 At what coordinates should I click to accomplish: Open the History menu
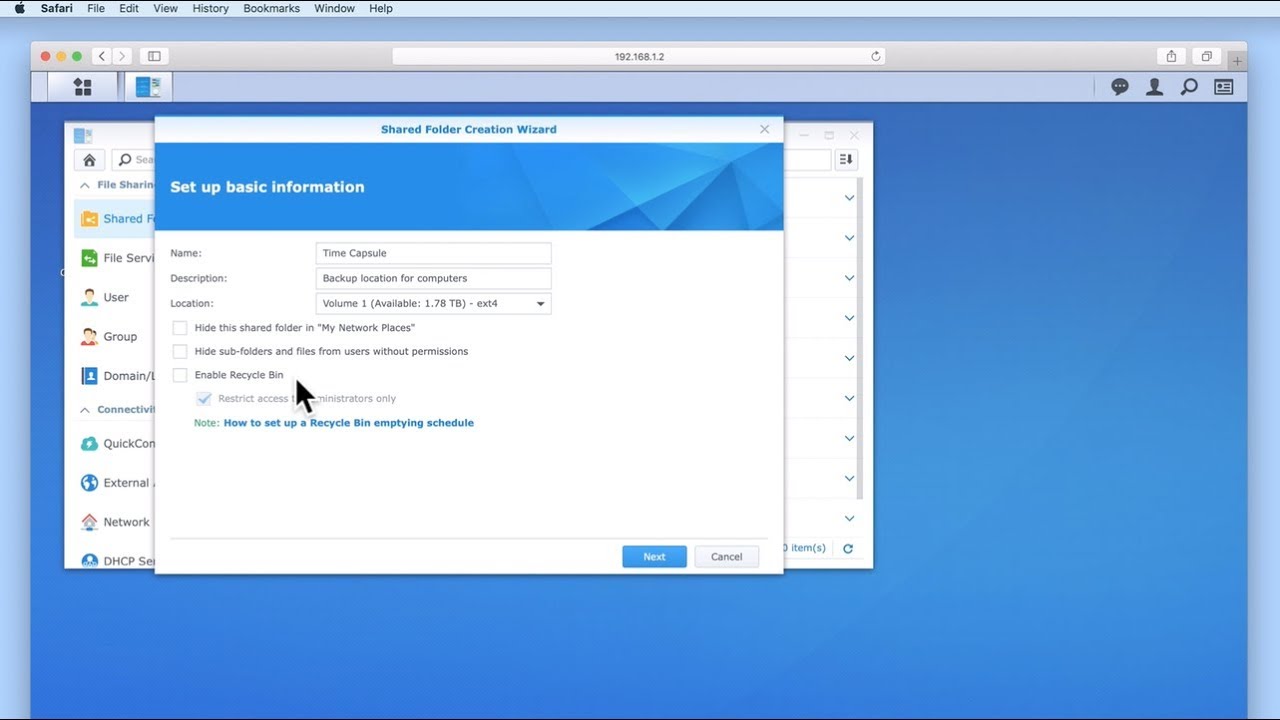(210, 8)
